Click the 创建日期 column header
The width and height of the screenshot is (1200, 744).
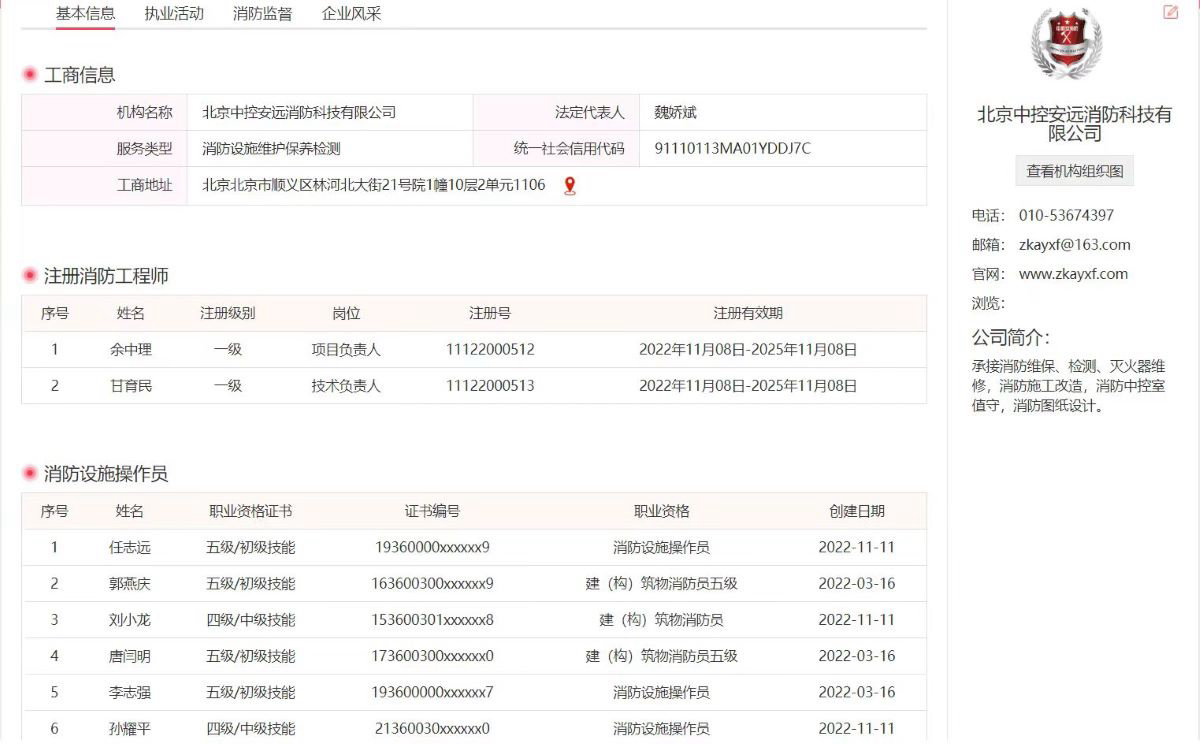point(857,512)
